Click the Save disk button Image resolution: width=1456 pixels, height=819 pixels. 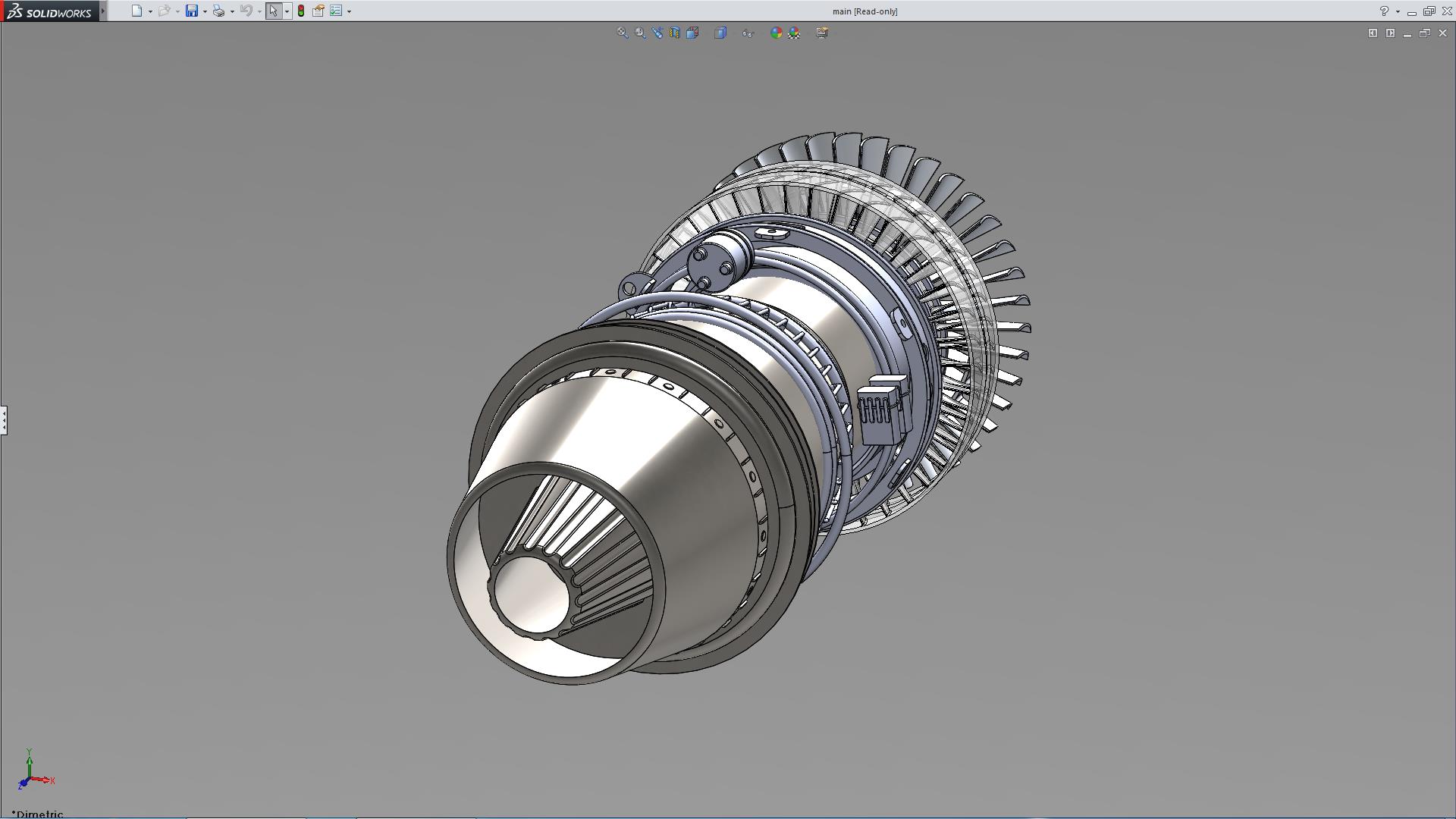(192, 11)
